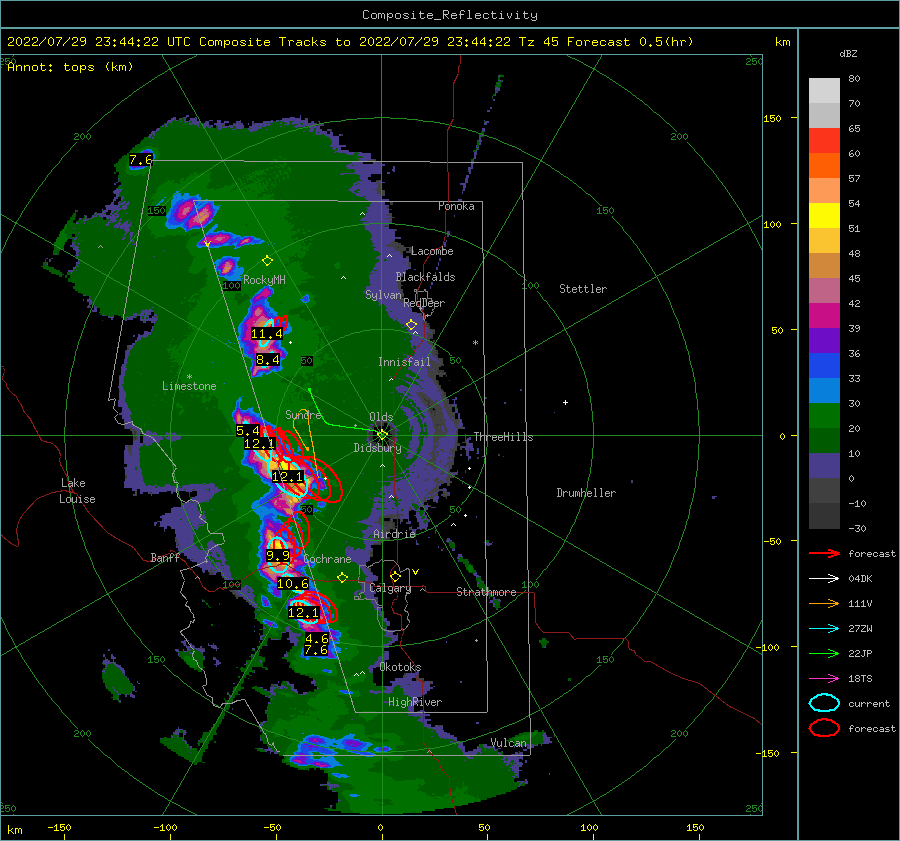The image size is (900, 841).
Task: Click the Sylvan location label
Action: [383, 295]
